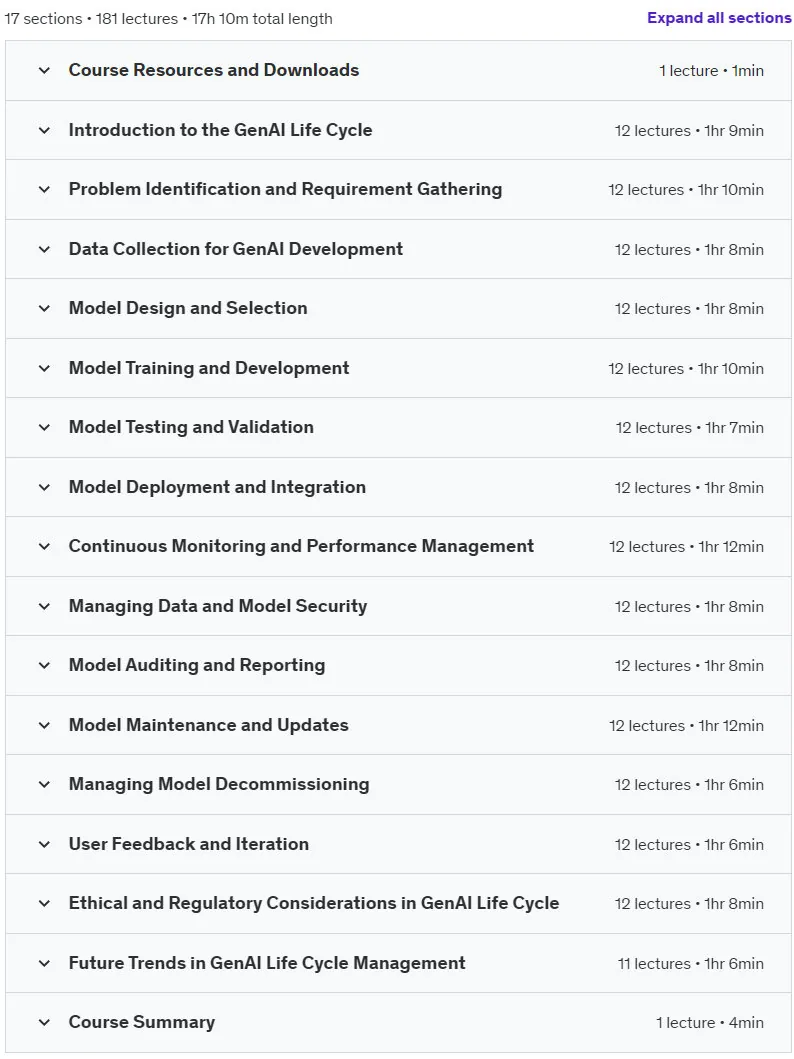Click the arrow icon for Model Testing and Validation
794x1059 pixels.
(45, 428)
